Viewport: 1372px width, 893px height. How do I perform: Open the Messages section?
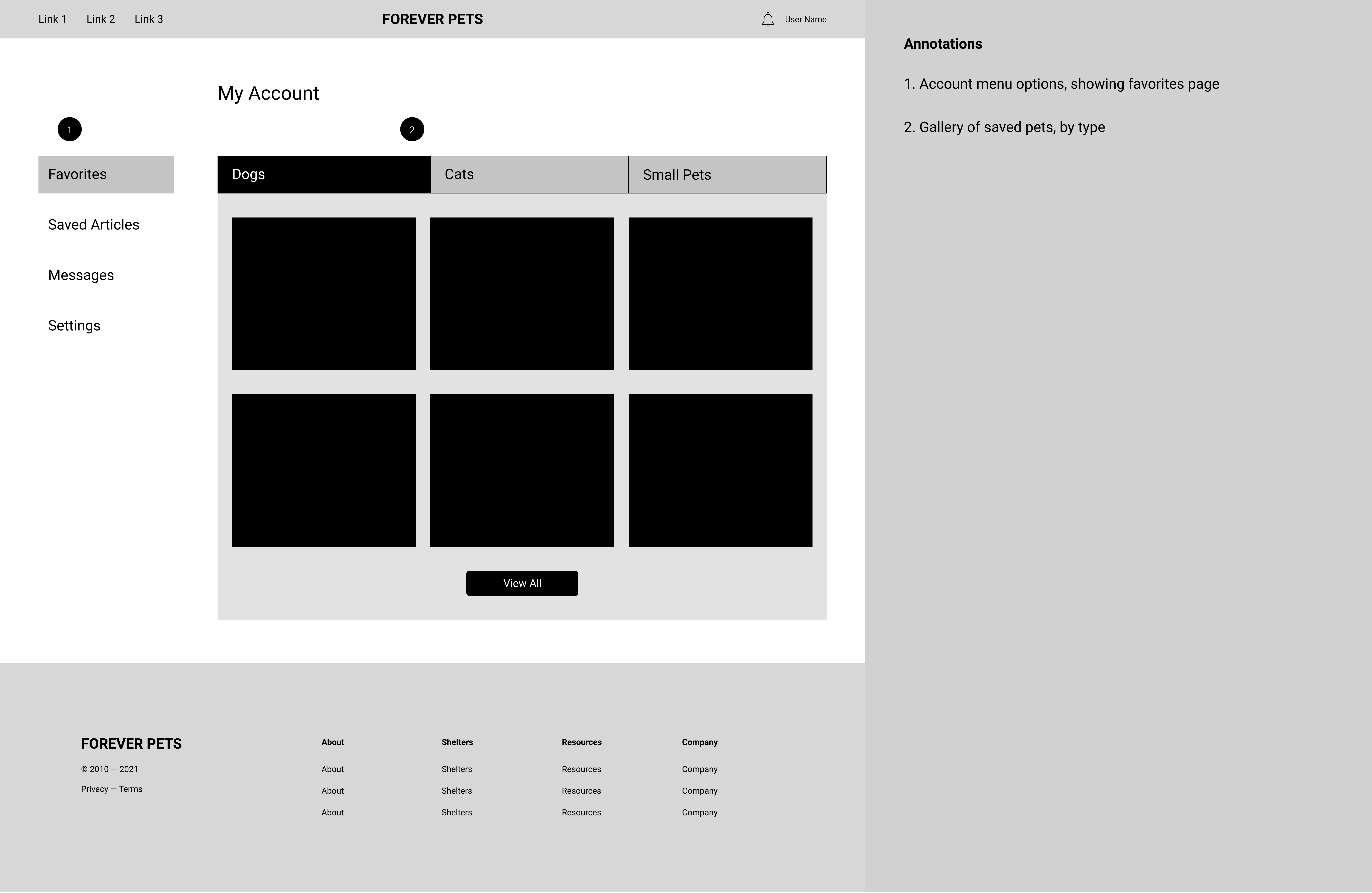click(81, 275)
